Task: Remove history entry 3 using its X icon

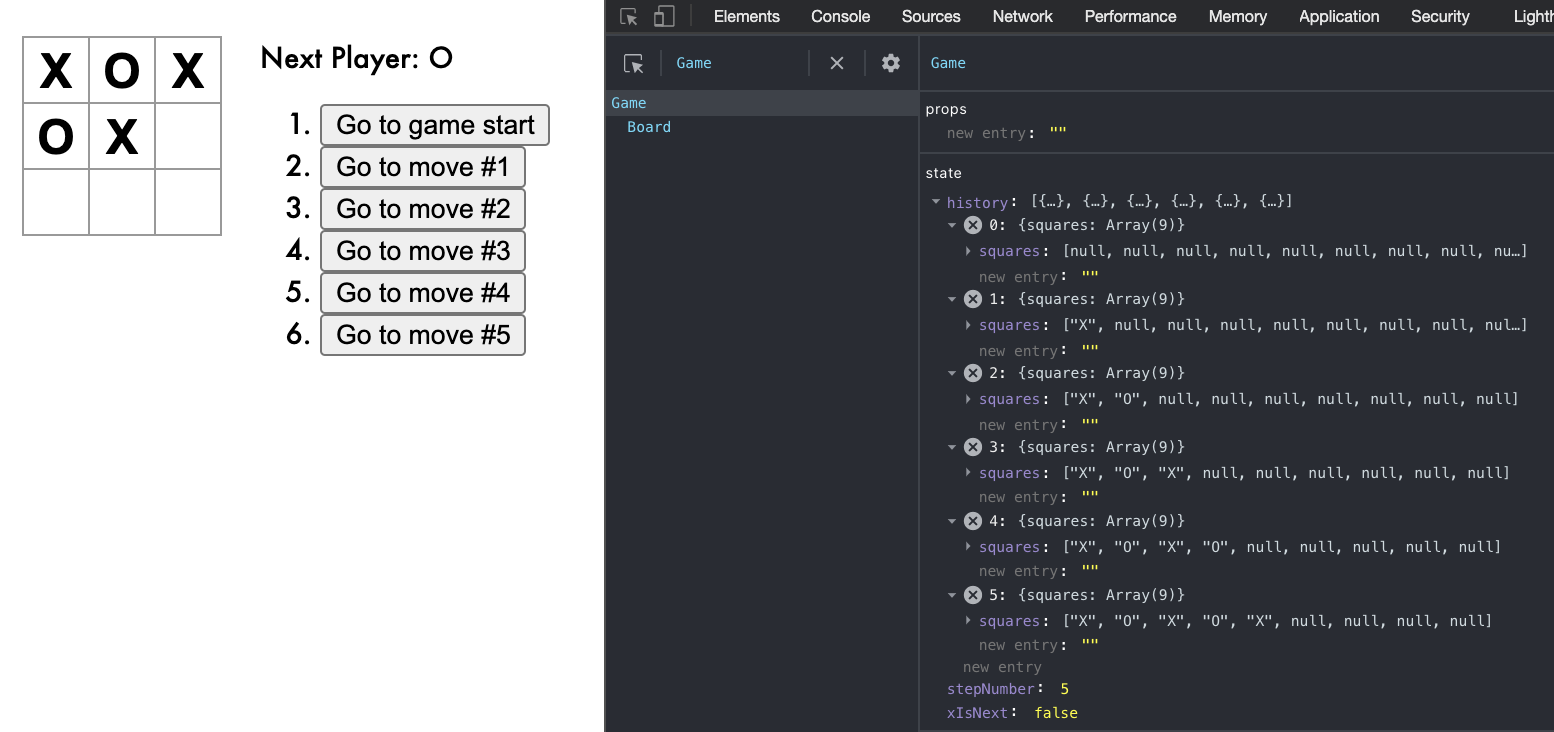Action: click(x=972, y=447)
